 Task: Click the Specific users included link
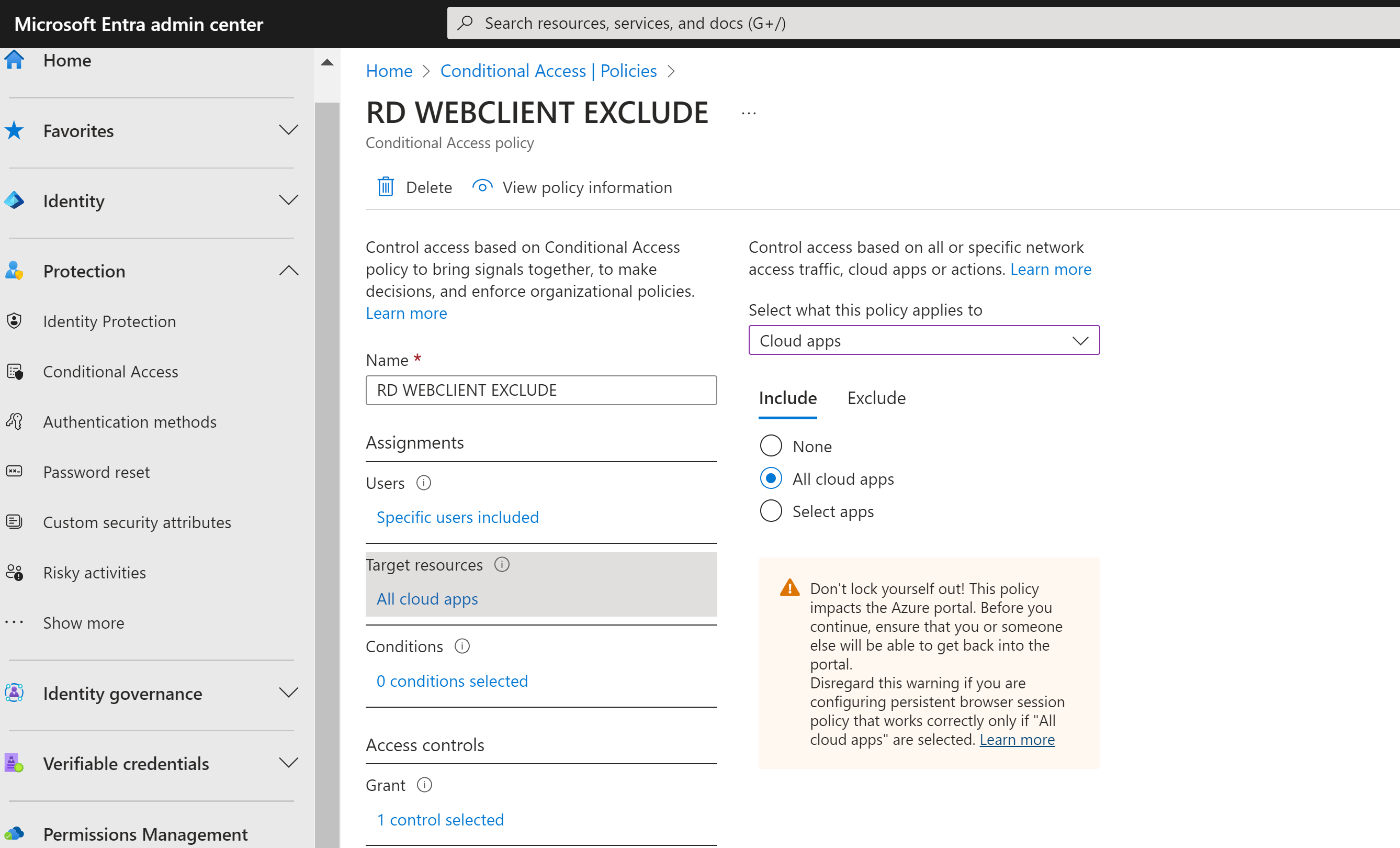pyautogui.click(x=457, y=517)
